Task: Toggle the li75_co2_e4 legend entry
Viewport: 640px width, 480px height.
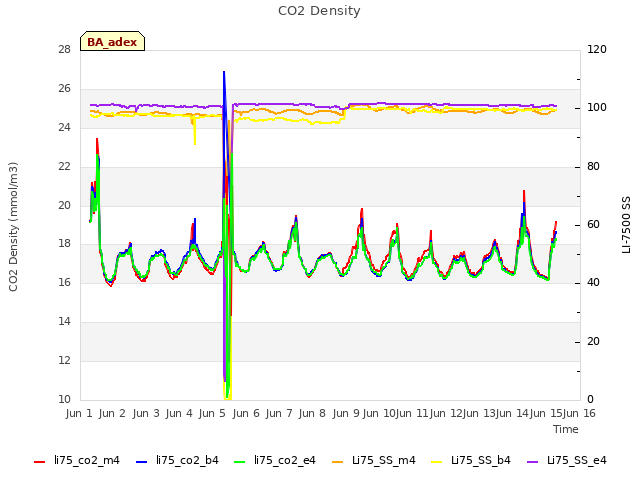Action: coord(275,460)
